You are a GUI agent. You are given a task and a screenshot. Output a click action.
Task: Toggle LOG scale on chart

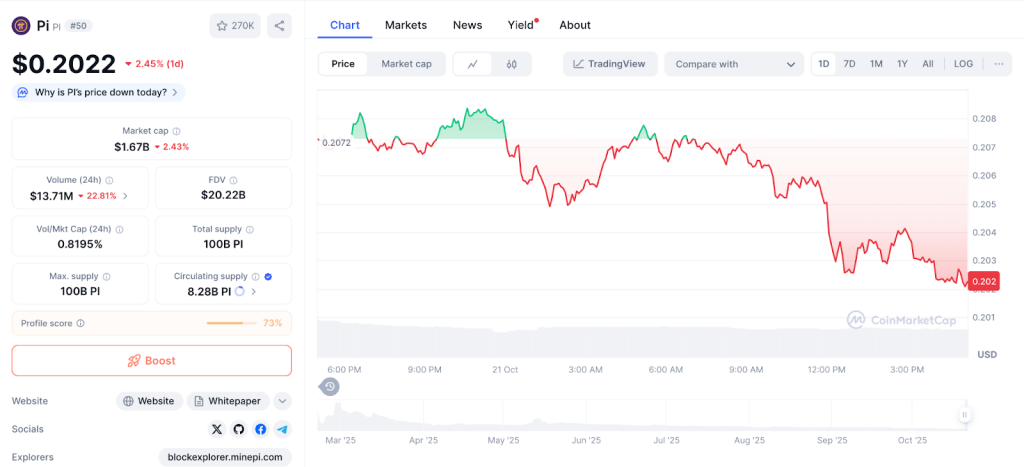click(x=963, y=64)
